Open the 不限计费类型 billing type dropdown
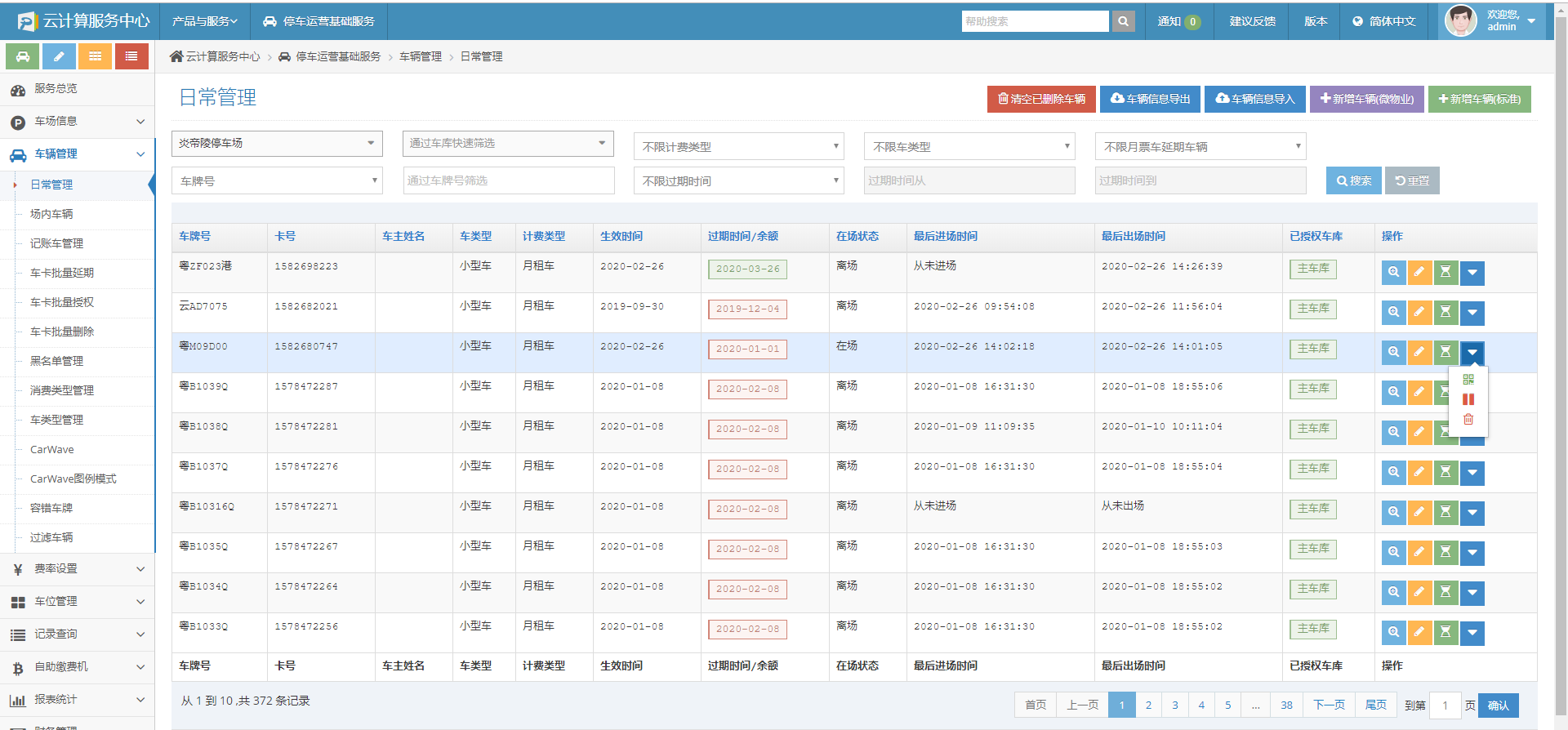 738,147
